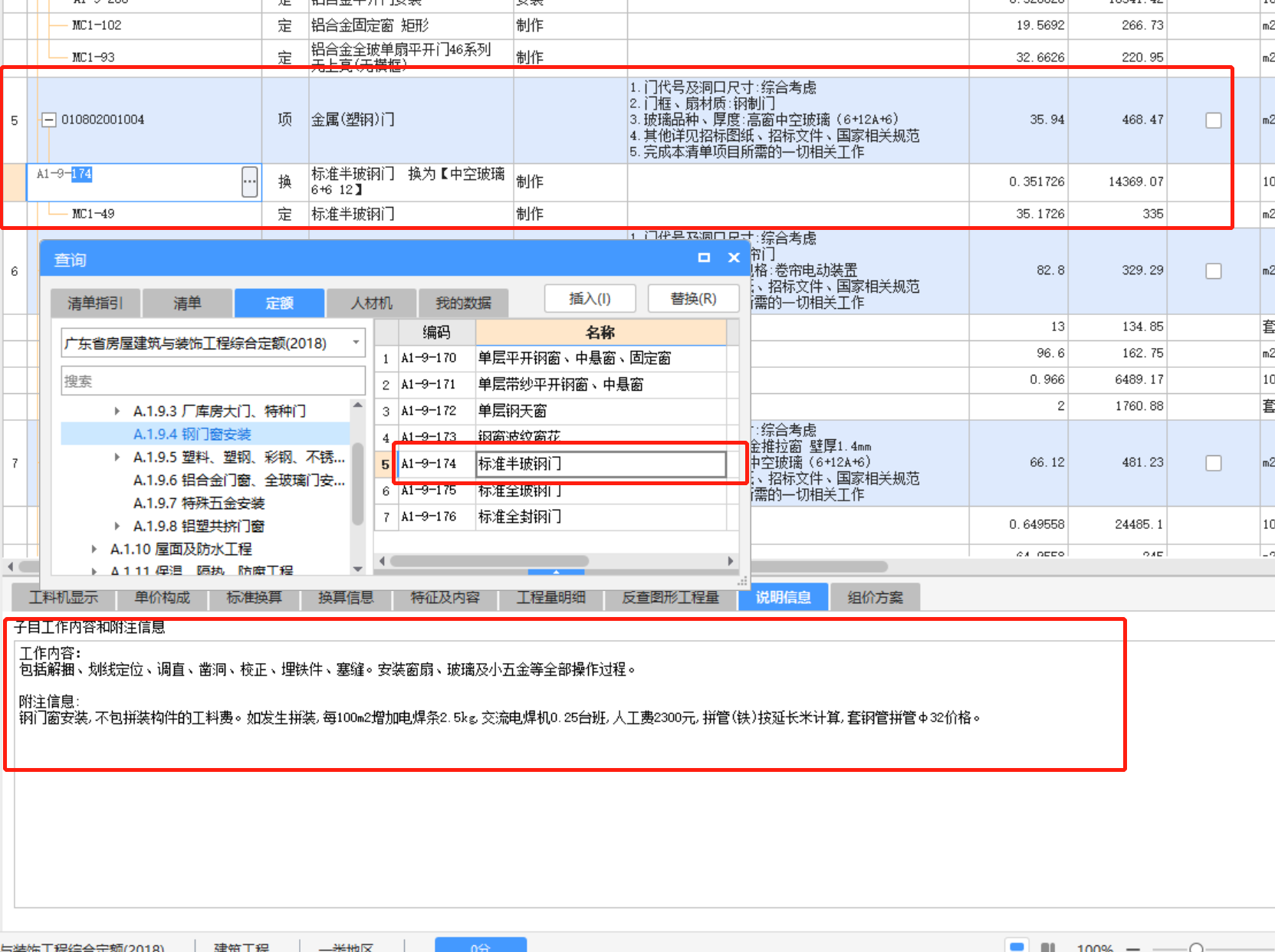This screenshot has height=952, width=1275.
Task: Click the dialog list scroll-right arrow
Action: tap(731, 561)
